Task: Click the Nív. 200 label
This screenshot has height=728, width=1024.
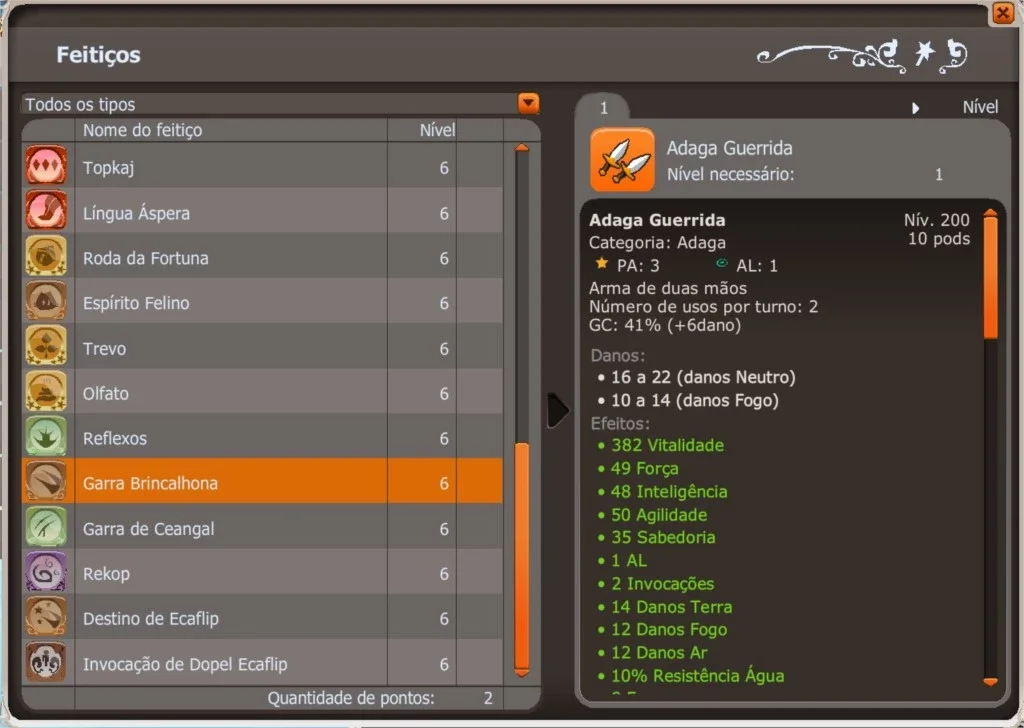Action: (x=936, y=220)
